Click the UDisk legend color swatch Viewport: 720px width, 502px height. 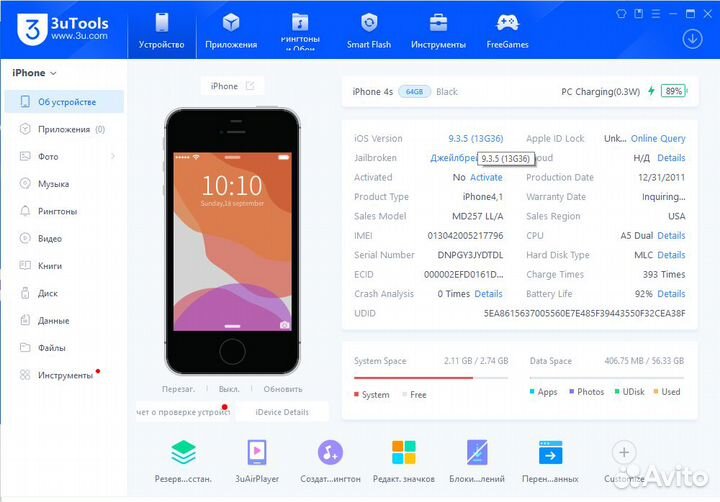pyautogui.click(x=617, y=392)
